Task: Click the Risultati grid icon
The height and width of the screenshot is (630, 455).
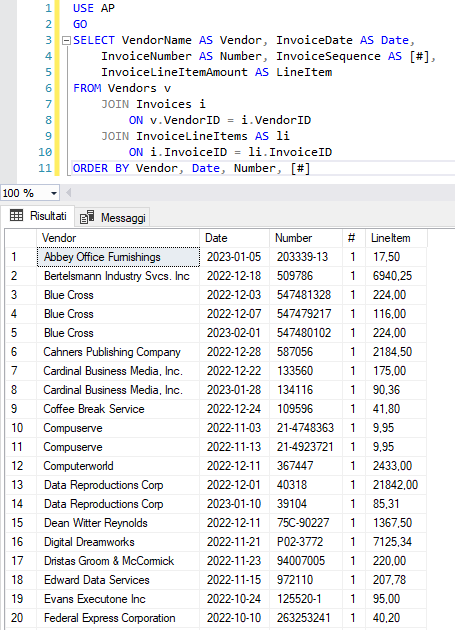Action: pos(16,216)
